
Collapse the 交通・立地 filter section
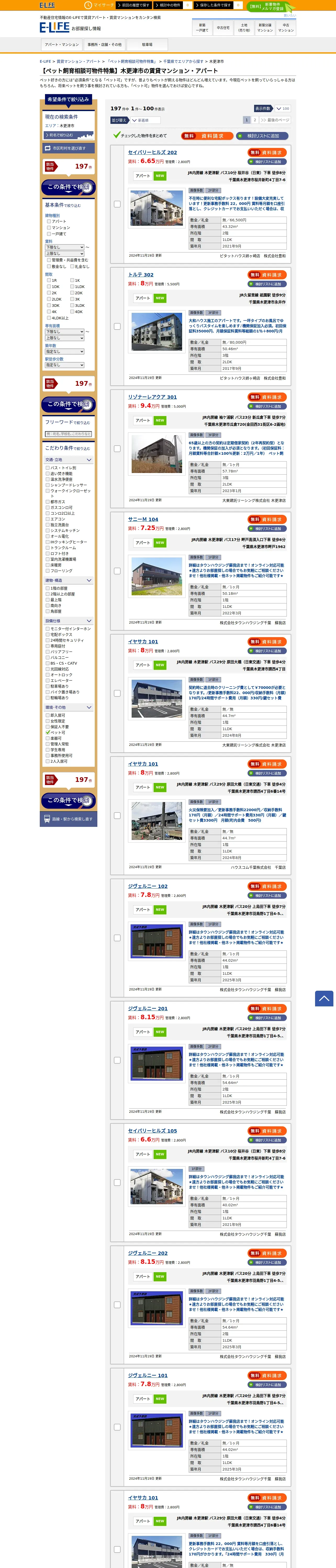[x=68, y=460]
